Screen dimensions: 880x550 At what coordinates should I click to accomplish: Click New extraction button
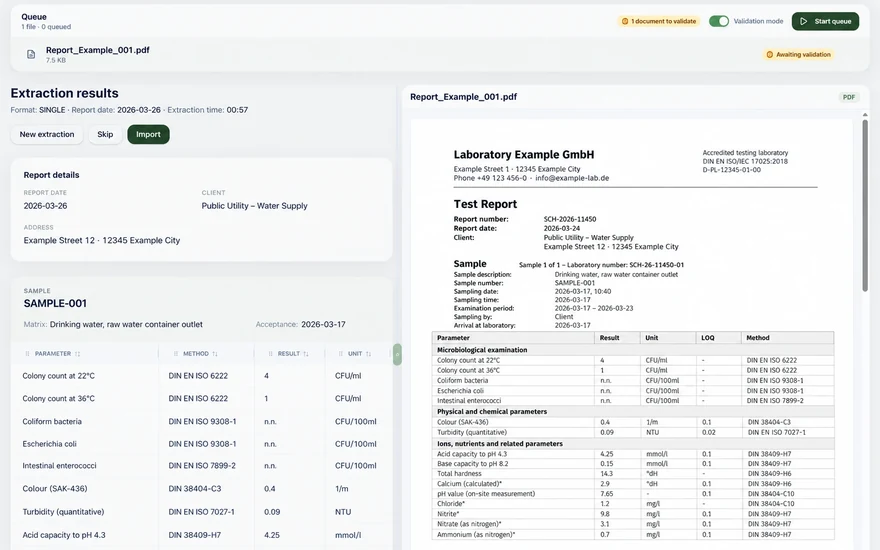coord(47,134)
